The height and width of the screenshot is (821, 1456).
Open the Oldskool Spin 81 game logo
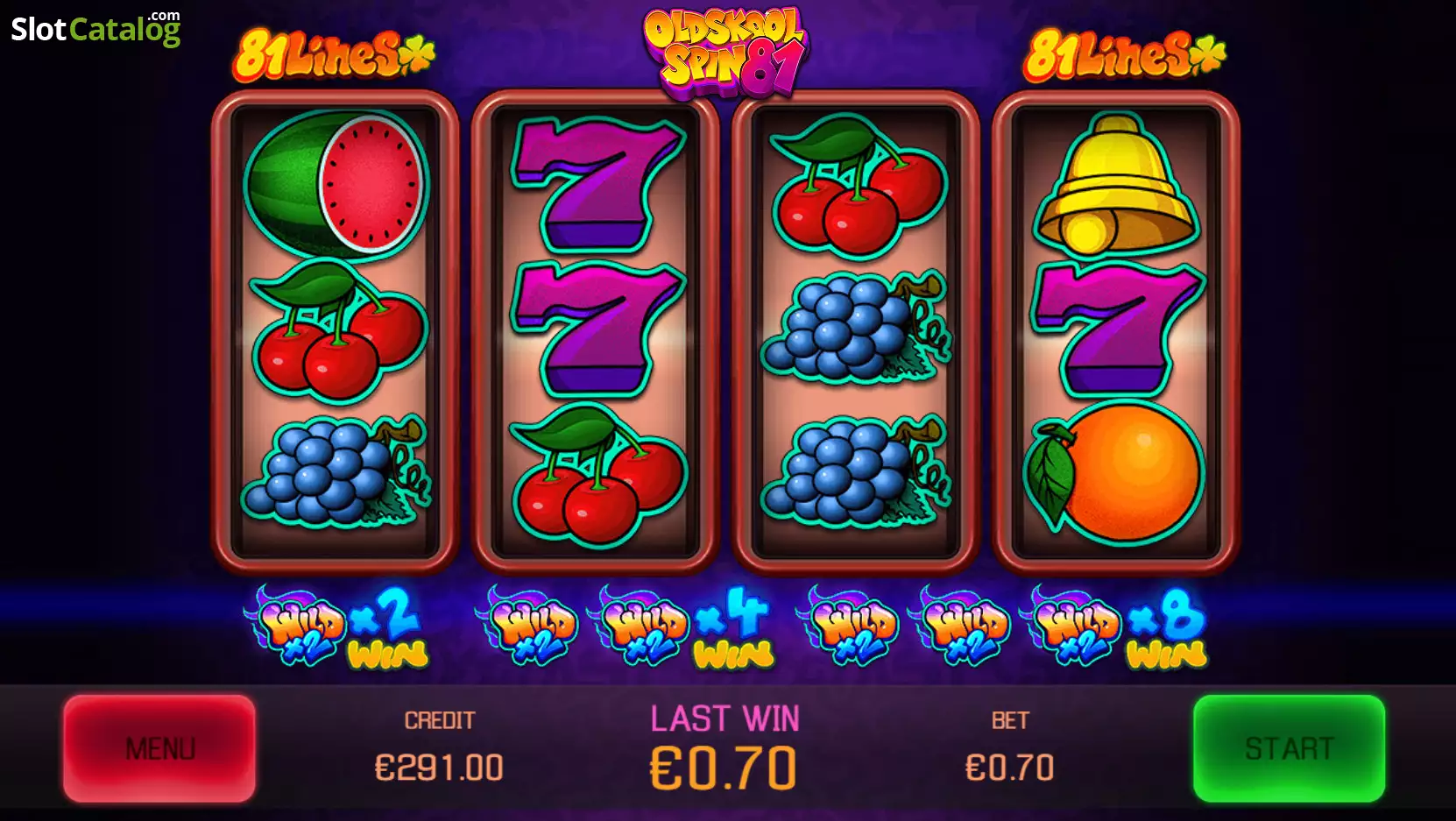click(725, 51)
